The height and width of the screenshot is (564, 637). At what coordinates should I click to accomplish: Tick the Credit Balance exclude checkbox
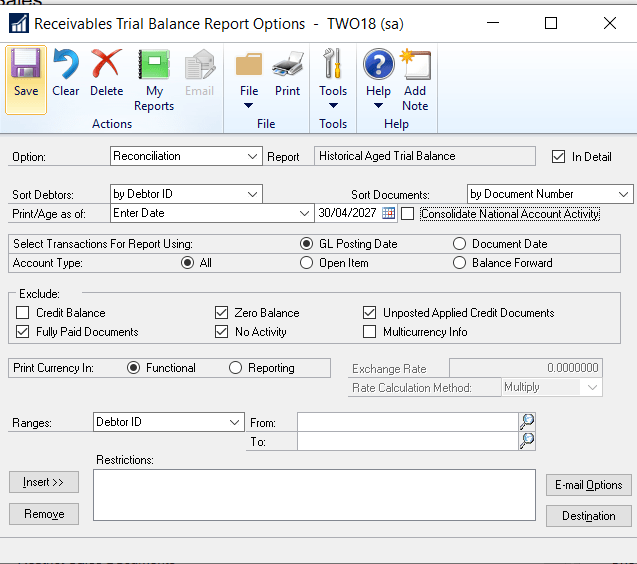(x=23, y=313)
